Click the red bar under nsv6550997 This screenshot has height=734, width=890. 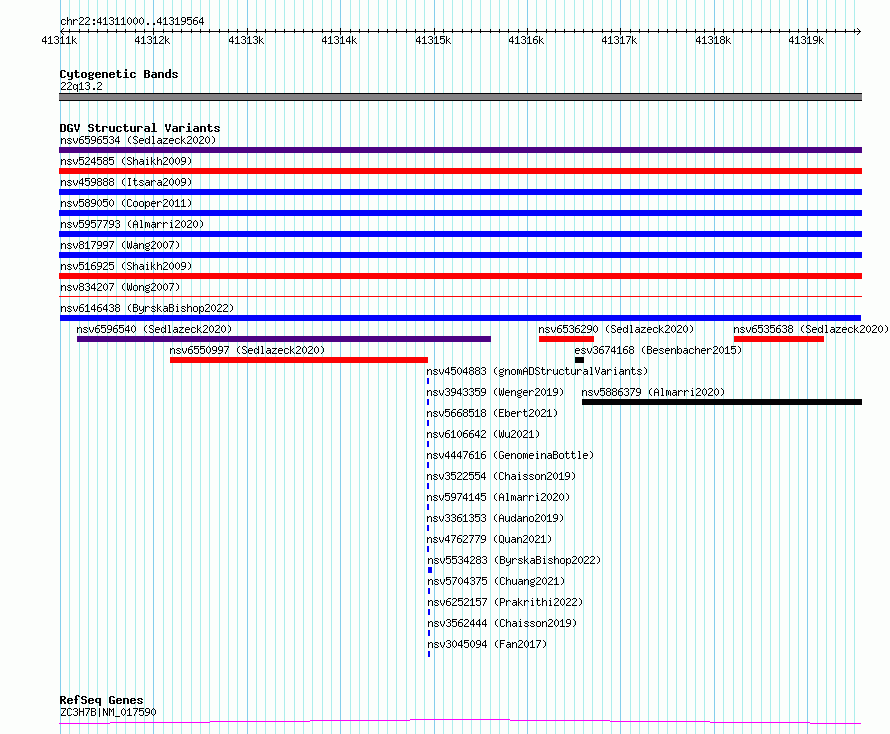[x=299, y=360]
